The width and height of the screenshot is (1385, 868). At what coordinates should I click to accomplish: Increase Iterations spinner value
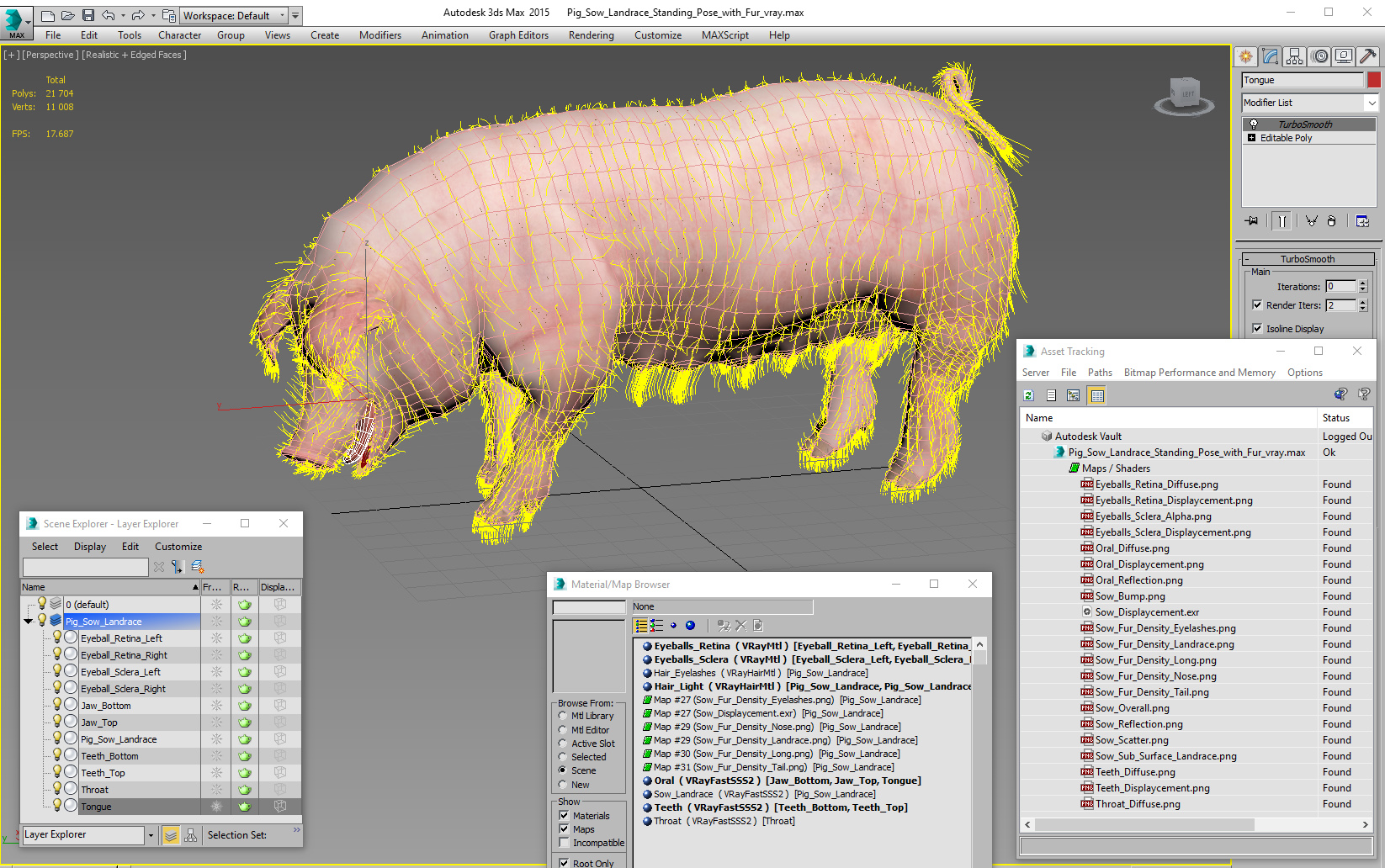(1363, 283)
